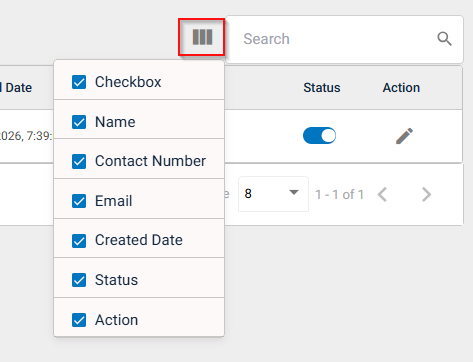This screenshot has height=362, width=473.
Task: Open the page size dropdown showing 8
Action: click(273, 194)
